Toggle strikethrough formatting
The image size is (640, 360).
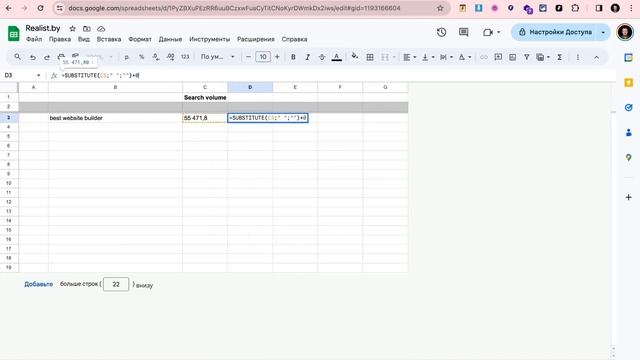pos(322,57)
